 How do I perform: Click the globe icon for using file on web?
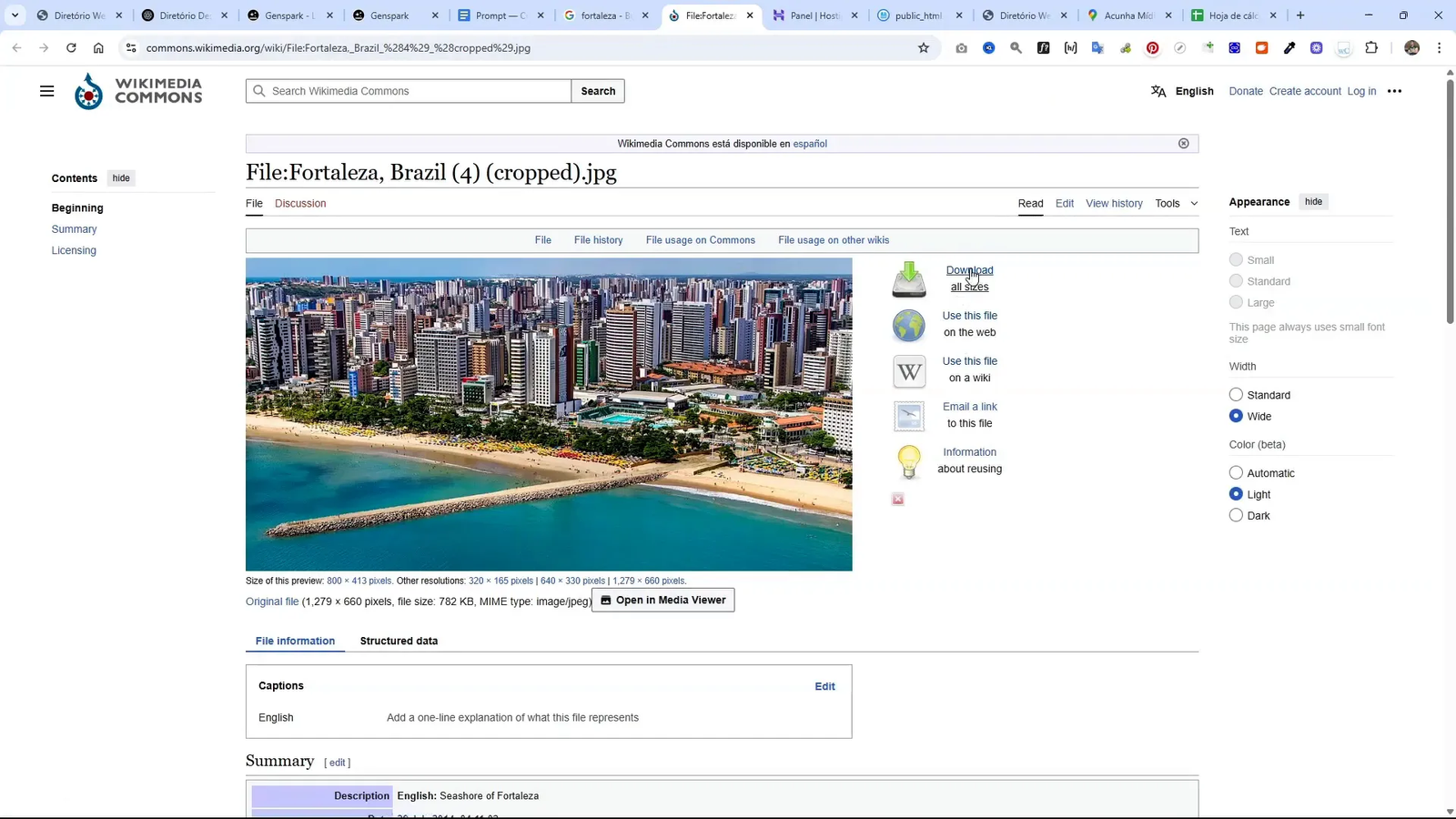click(908, 325)
